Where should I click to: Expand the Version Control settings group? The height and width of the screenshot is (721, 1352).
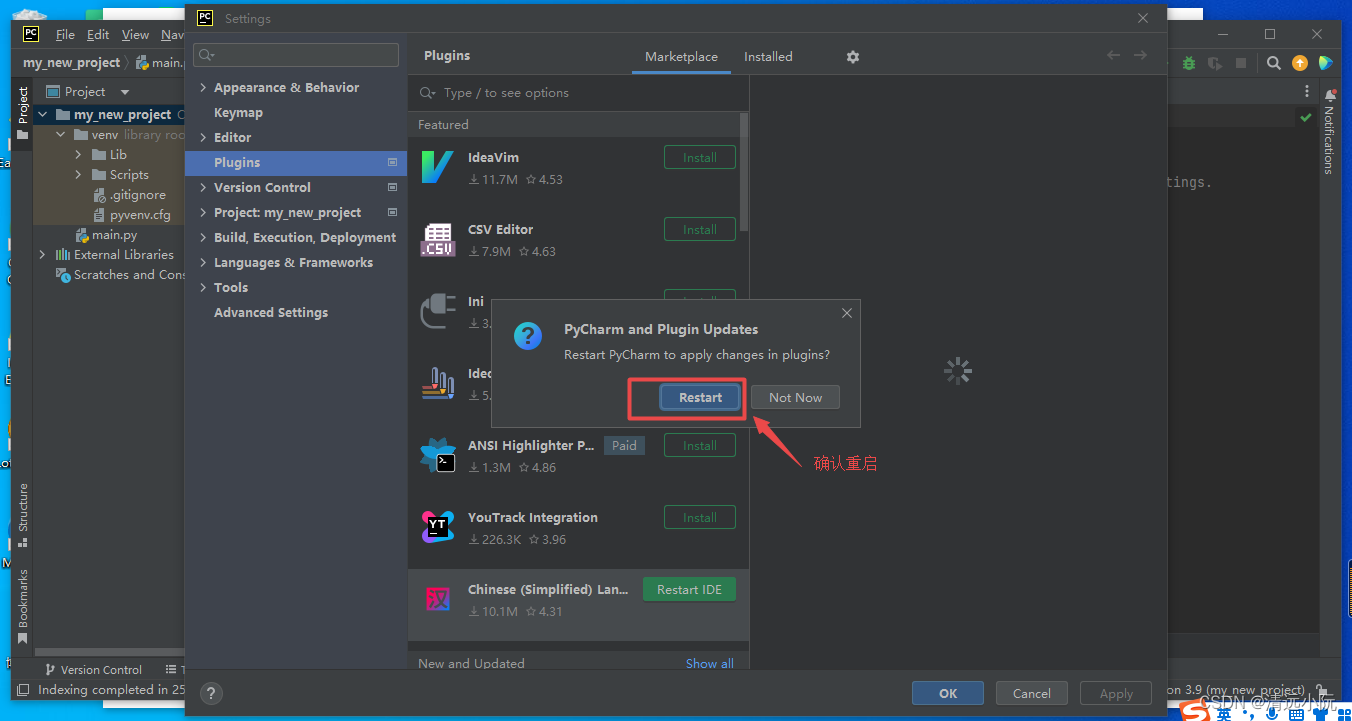tap(204, 188)
